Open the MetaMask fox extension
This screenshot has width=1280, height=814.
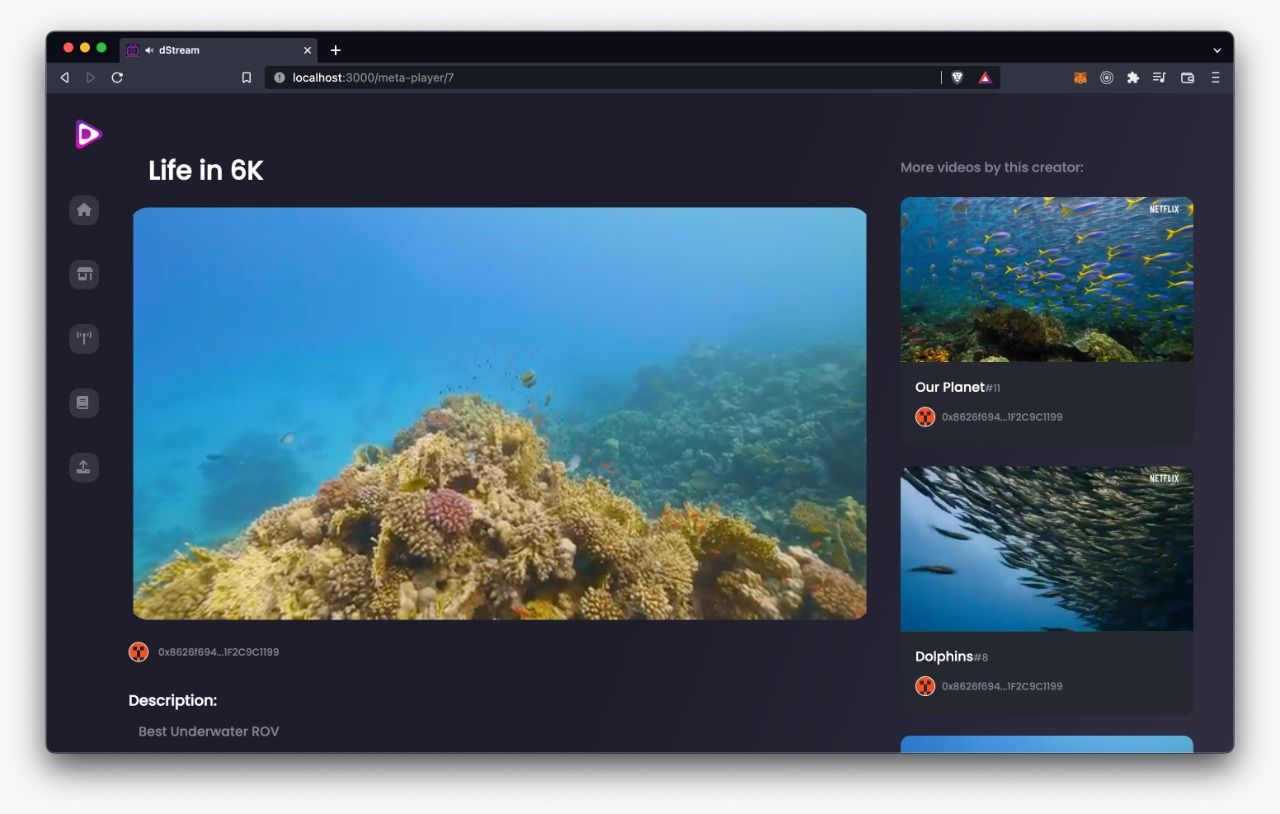(x=1080, y=77)
